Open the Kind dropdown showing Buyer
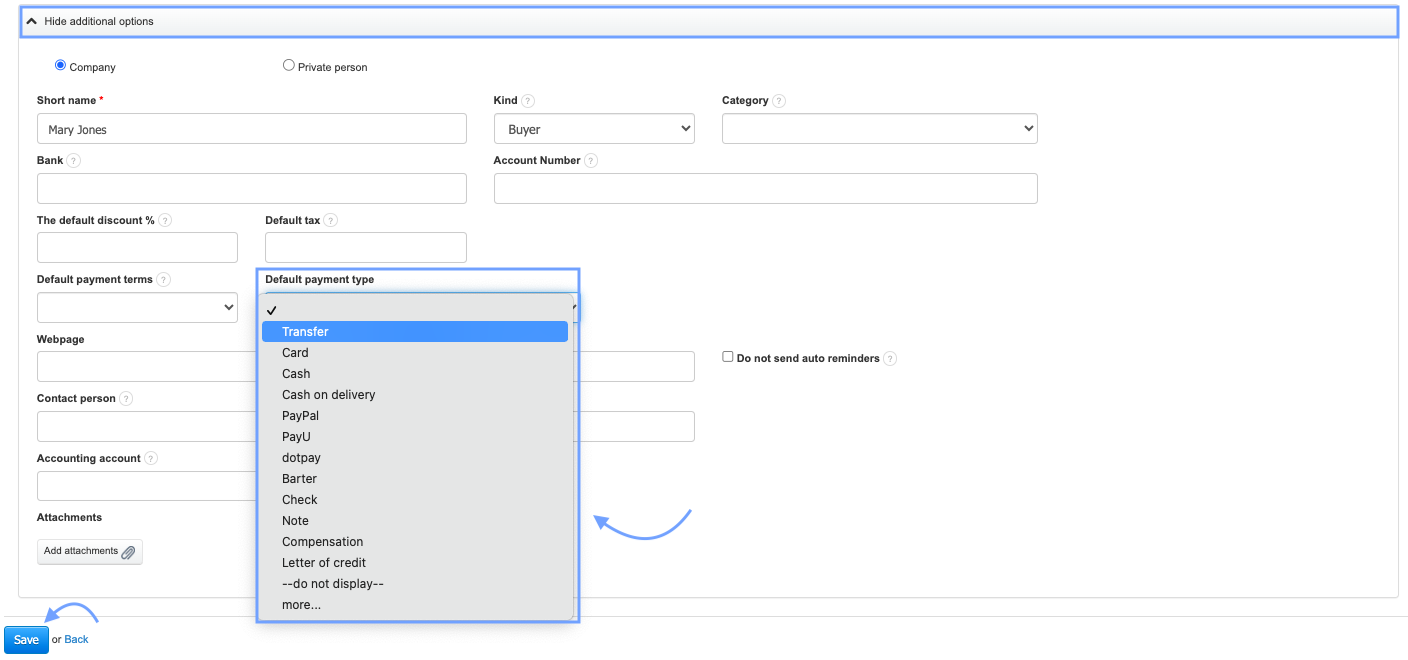The height and width of the screenshot is (660, 1408). coord(594,129)
